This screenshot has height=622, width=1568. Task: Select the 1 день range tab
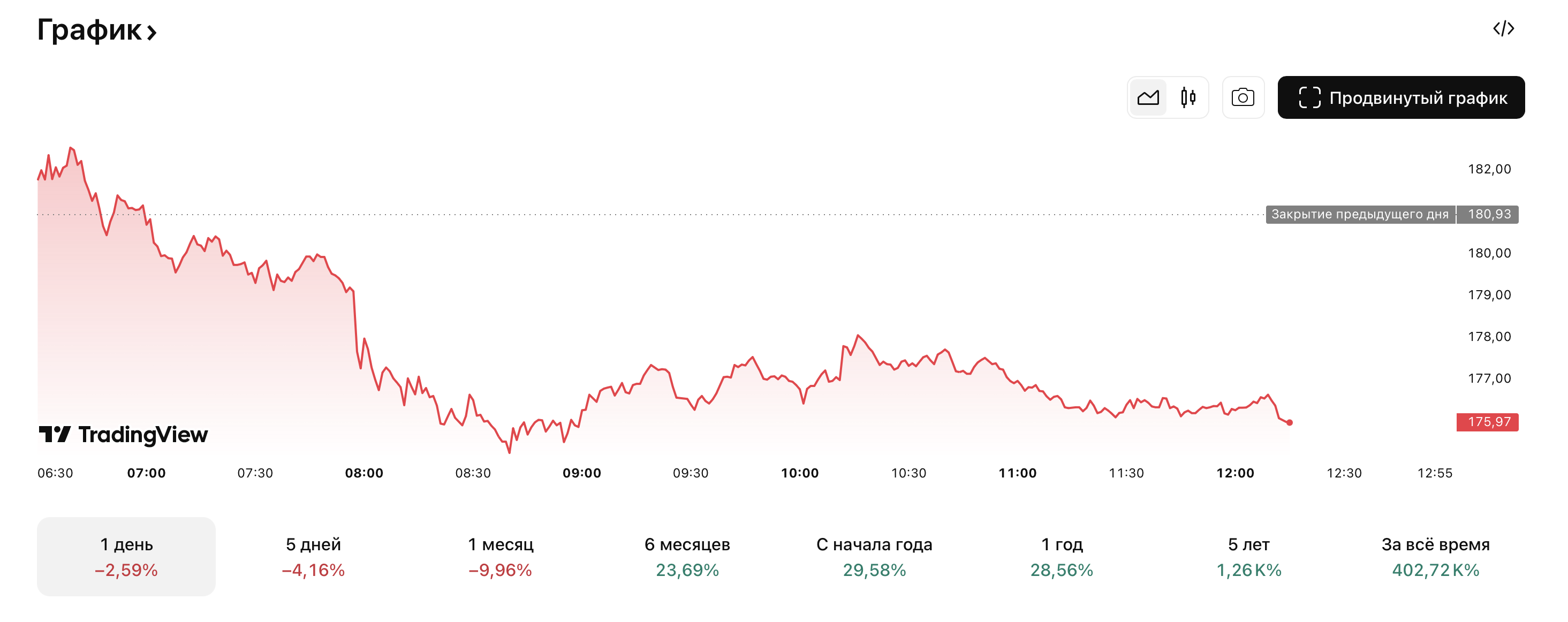pos(126,556)
